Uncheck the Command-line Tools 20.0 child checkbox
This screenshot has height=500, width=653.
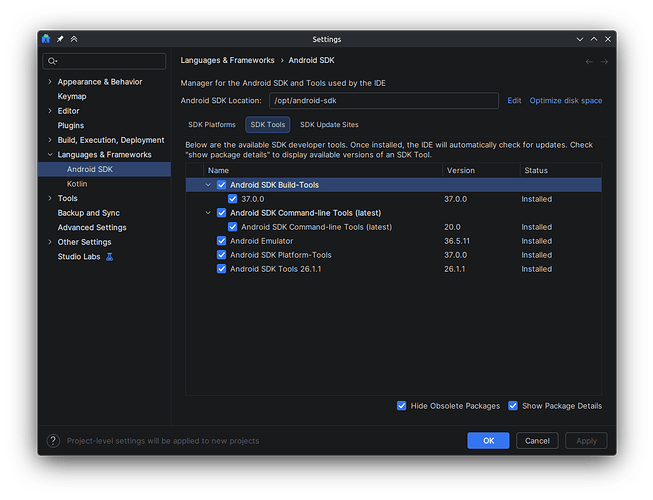232,227
